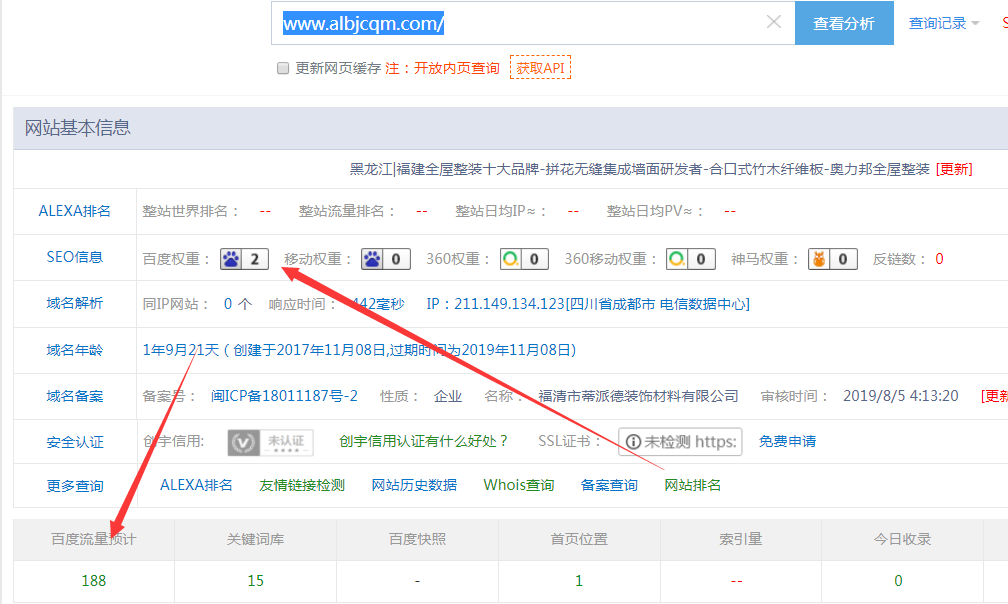Open 友情链接检测 link

(x=302, y=485)
